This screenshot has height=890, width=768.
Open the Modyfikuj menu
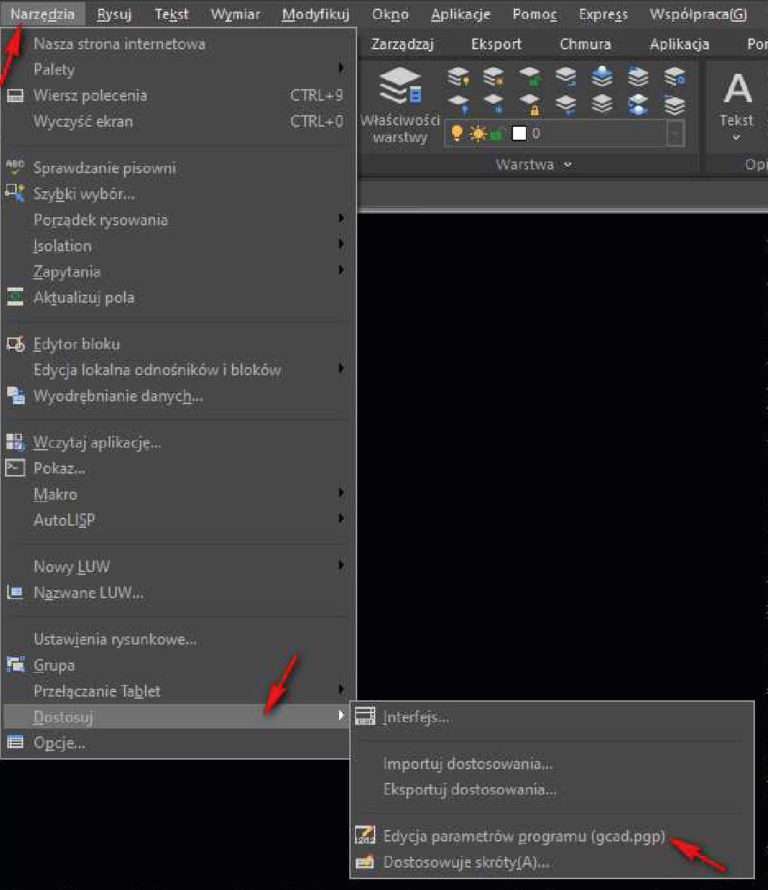click(314, 15)
